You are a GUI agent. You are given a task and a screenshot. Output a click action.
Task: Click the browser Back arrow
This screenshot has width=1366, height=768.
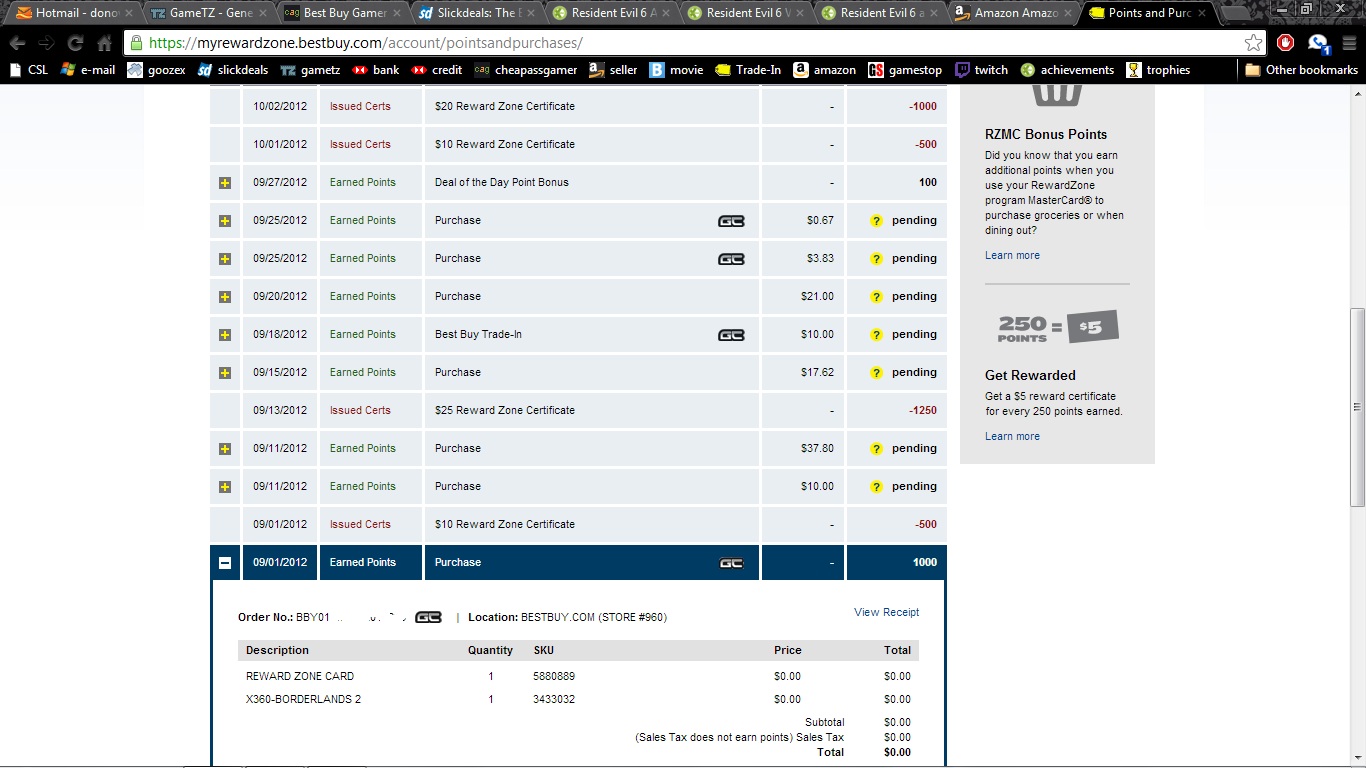18,43
